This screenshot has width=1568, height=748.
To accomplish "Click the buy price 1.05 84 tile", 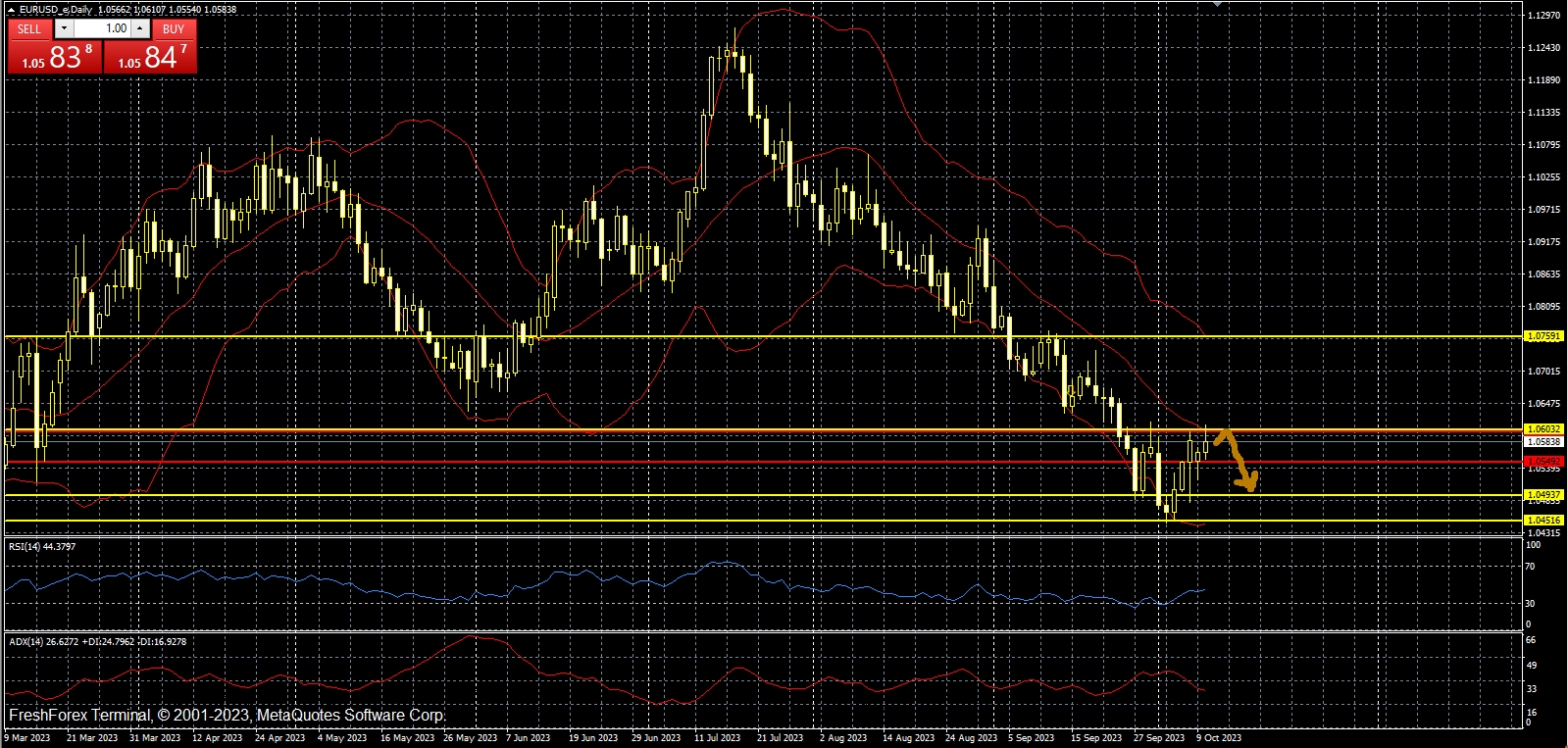I will point(150,58).
